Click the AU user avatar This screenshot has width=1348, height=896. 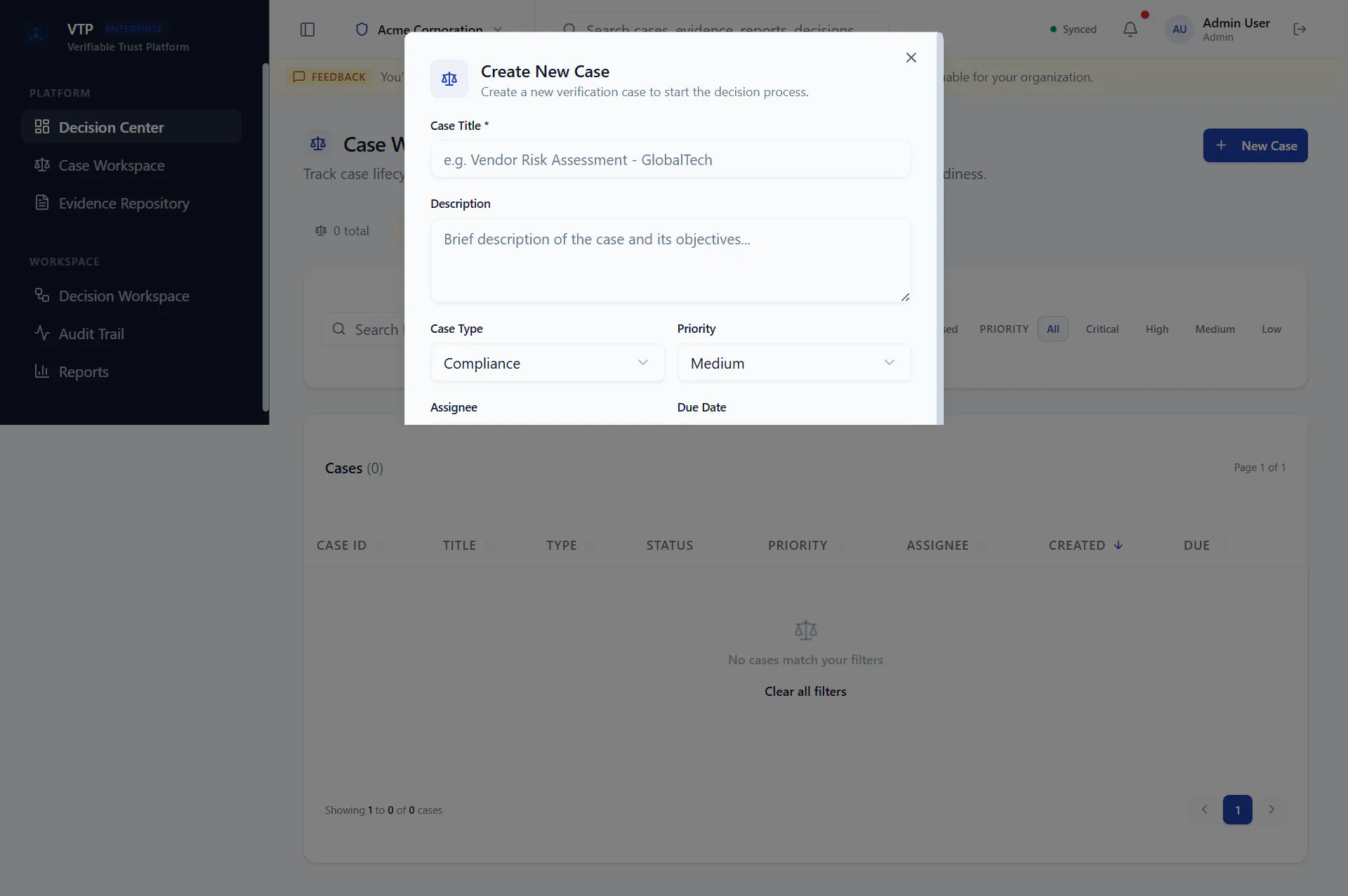pos(1179,29)
